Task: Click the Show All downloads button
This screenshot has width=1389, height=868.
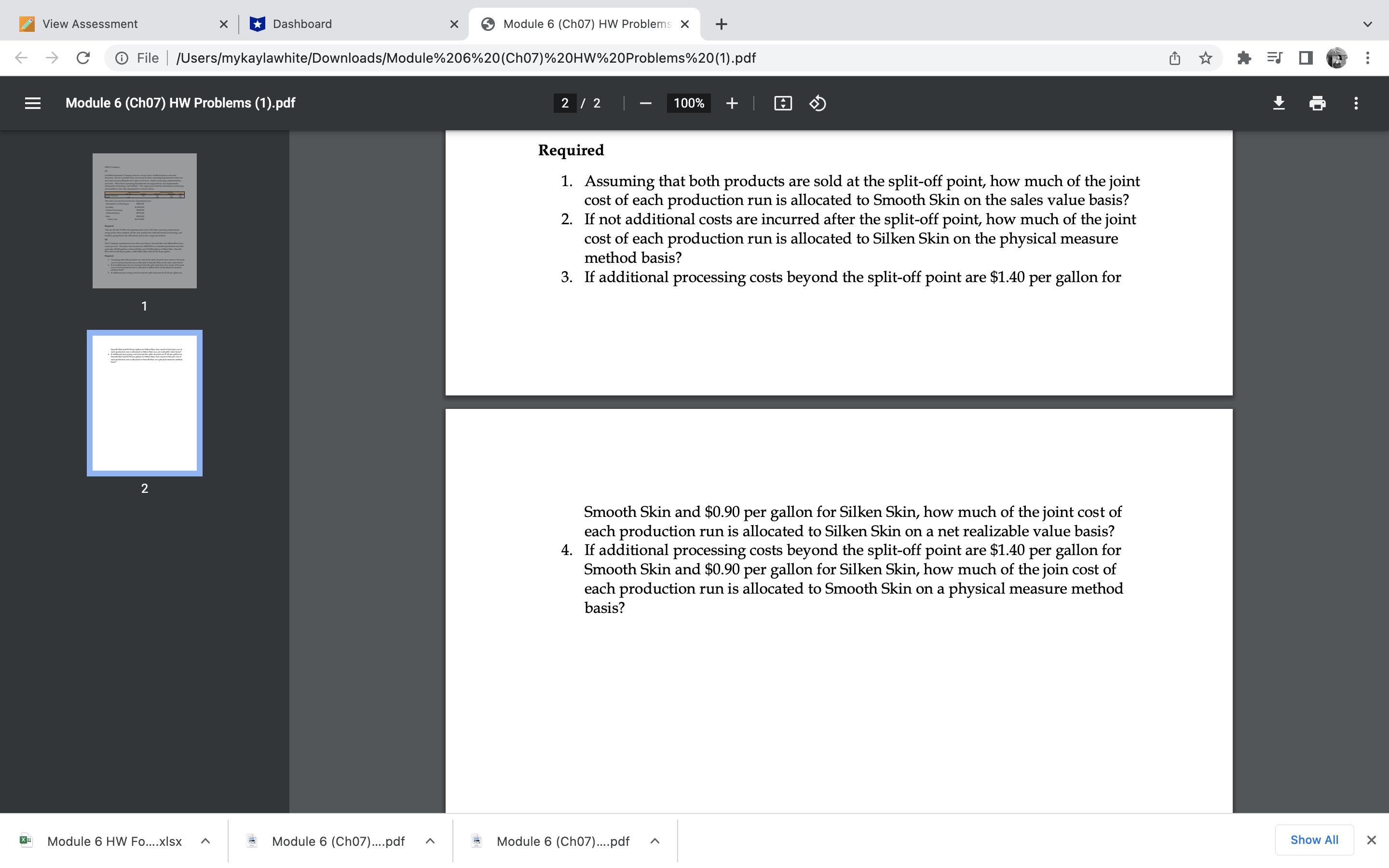Action: point(1314,839)
